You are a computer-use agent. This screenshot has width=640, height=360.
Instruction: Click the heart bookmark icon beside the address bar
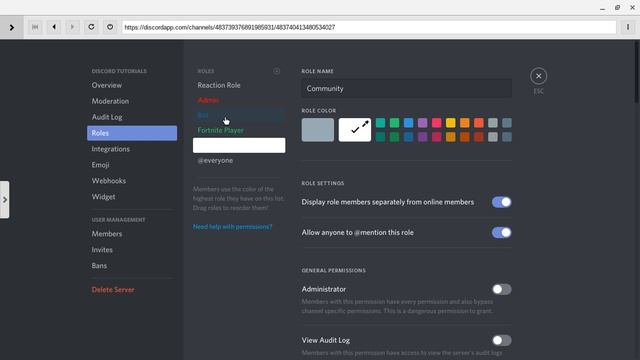point(110,27)
